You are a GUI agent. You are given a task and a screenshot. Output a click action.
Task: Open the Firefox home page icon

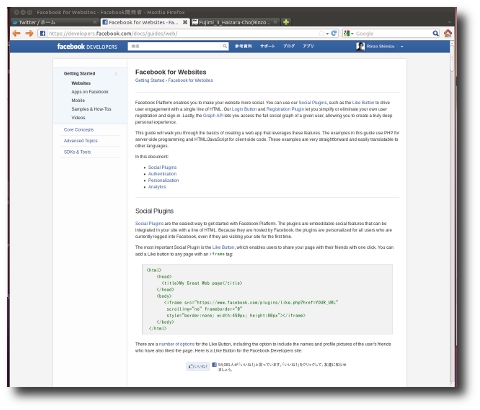click(448, 33)
